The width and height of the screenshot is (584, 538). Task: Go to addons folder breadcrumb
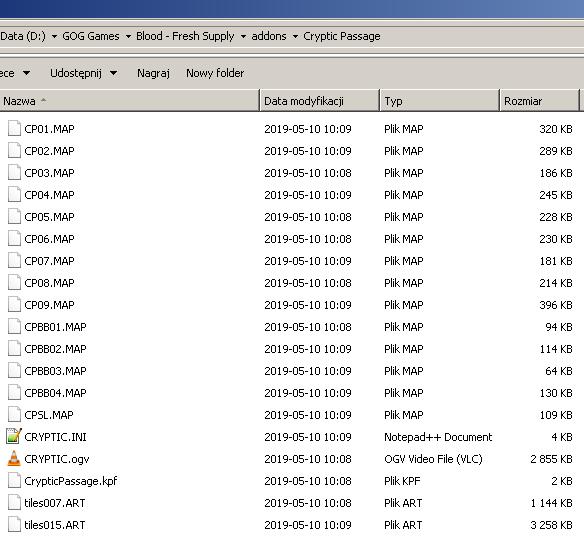pos(269,36)
